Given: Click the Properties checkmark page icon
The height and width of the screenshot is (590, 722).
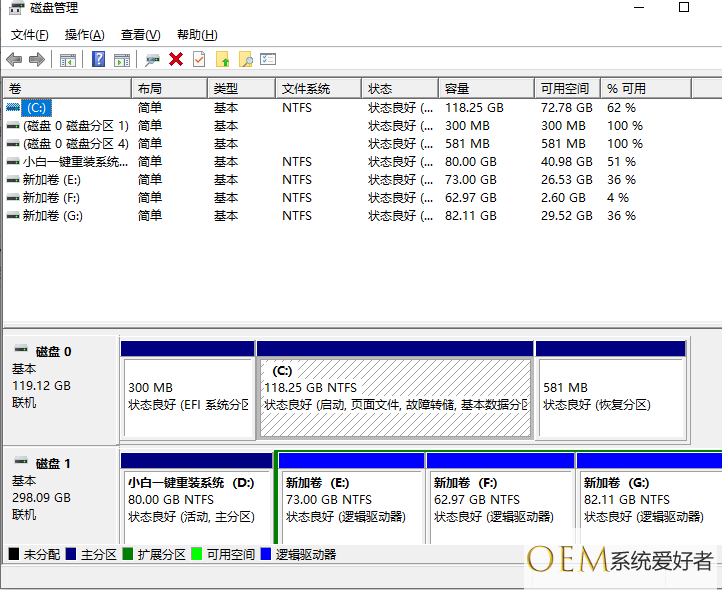Looking at the screenshot, I should [x=199, y=60].
